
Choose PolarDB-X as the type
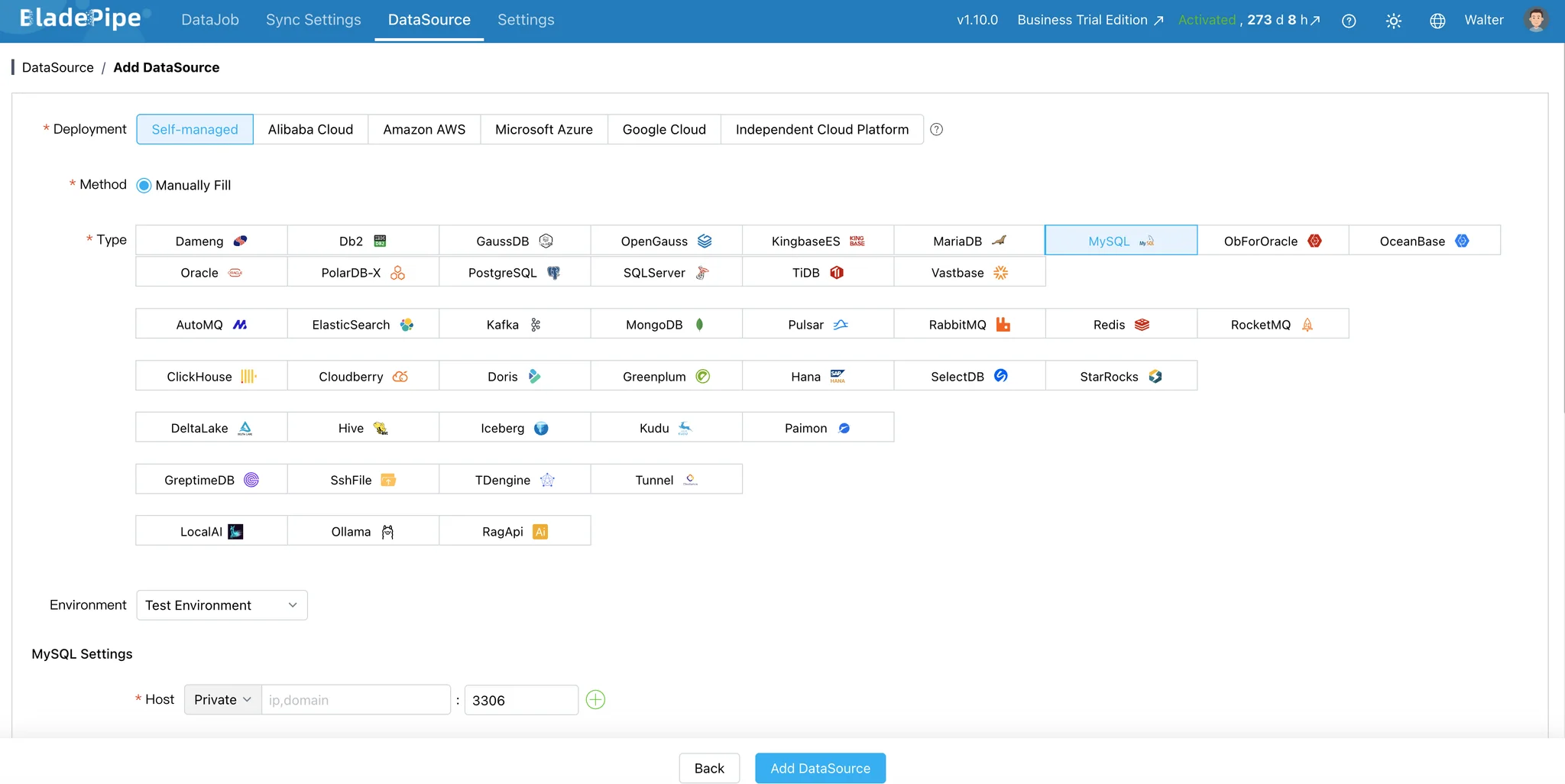pos(363,273)
